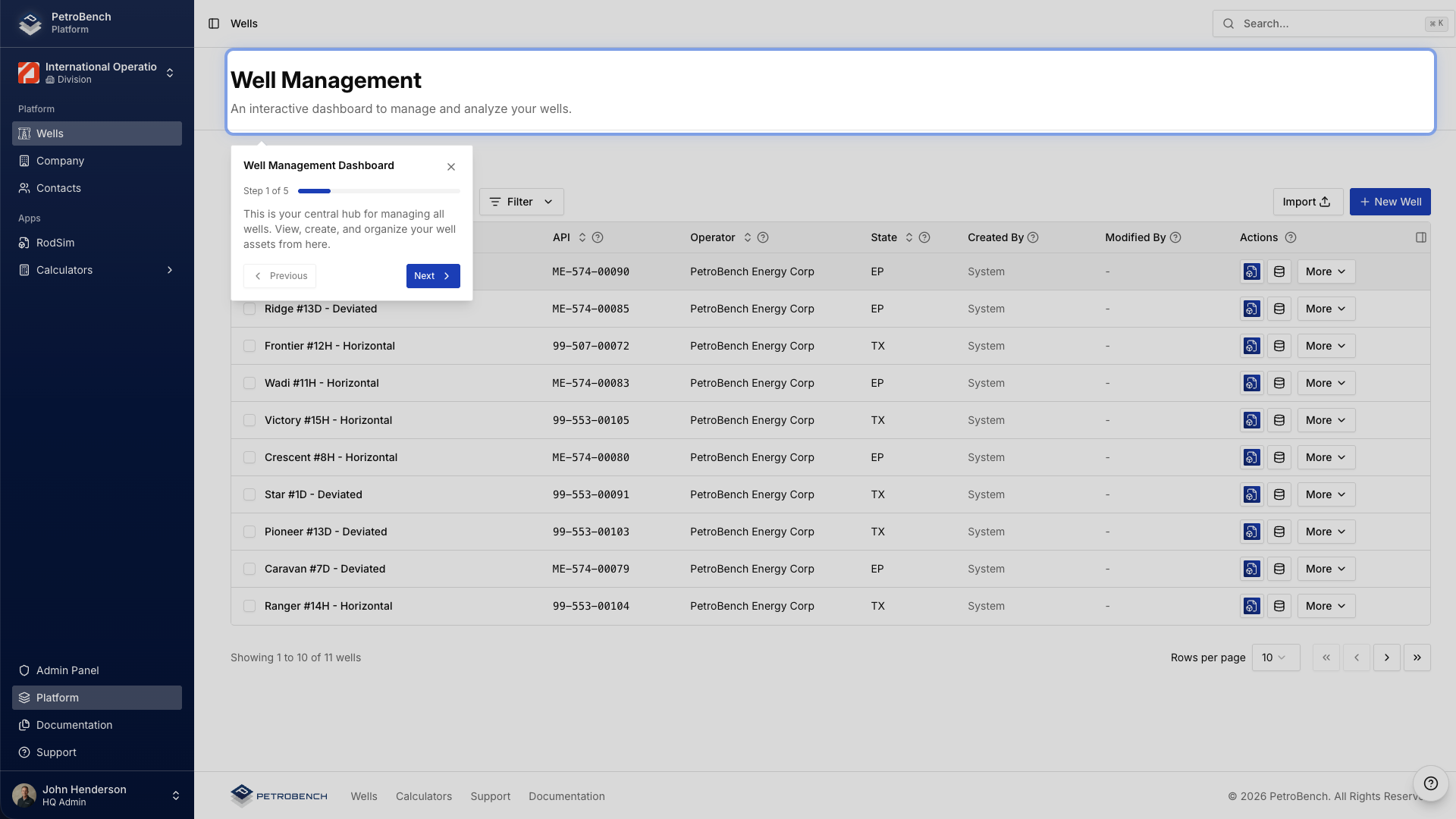Switch organization via International Operations selector
The width and height of the screenshot is (1456, 819).
pyautogui.click(x=97, y=72)
